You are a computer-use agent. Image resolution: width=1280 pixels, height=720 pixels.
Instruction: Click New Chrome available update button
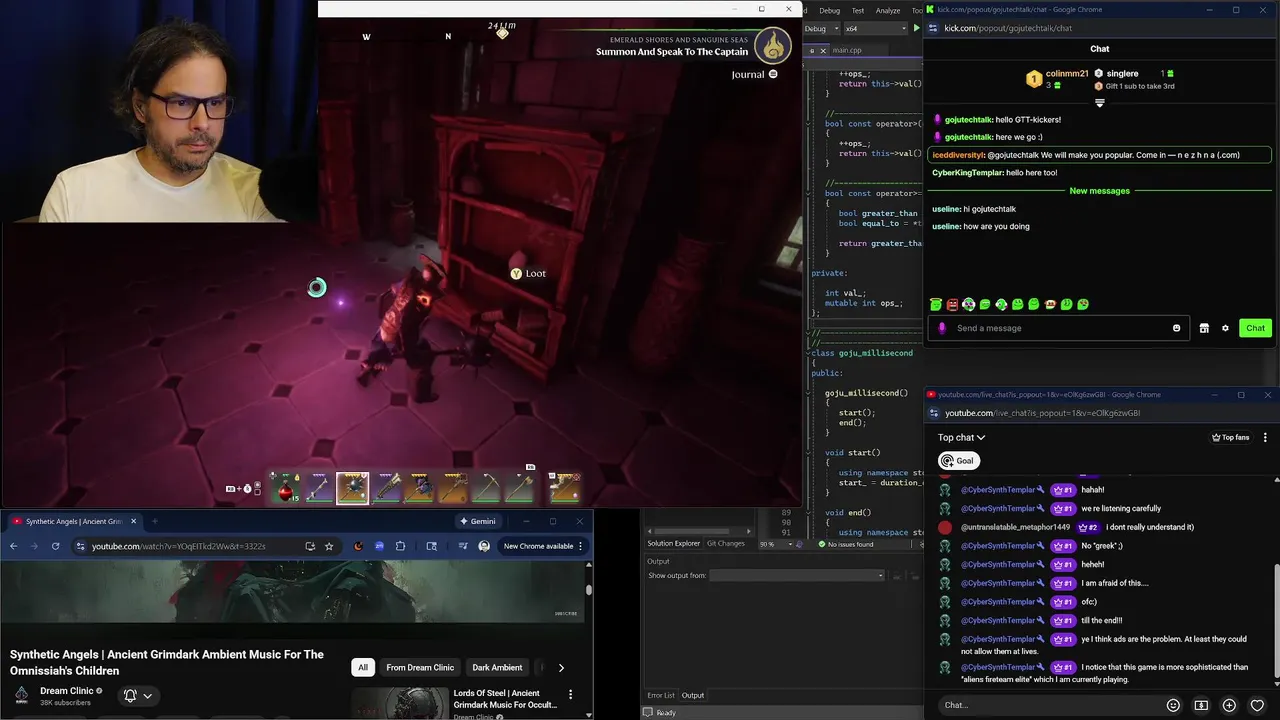click(x=538, y=546)
